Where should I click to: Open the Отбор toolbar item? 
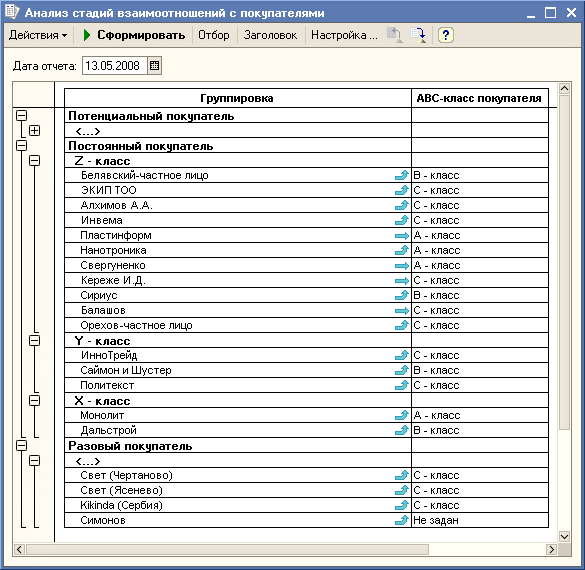pos(214,35)
